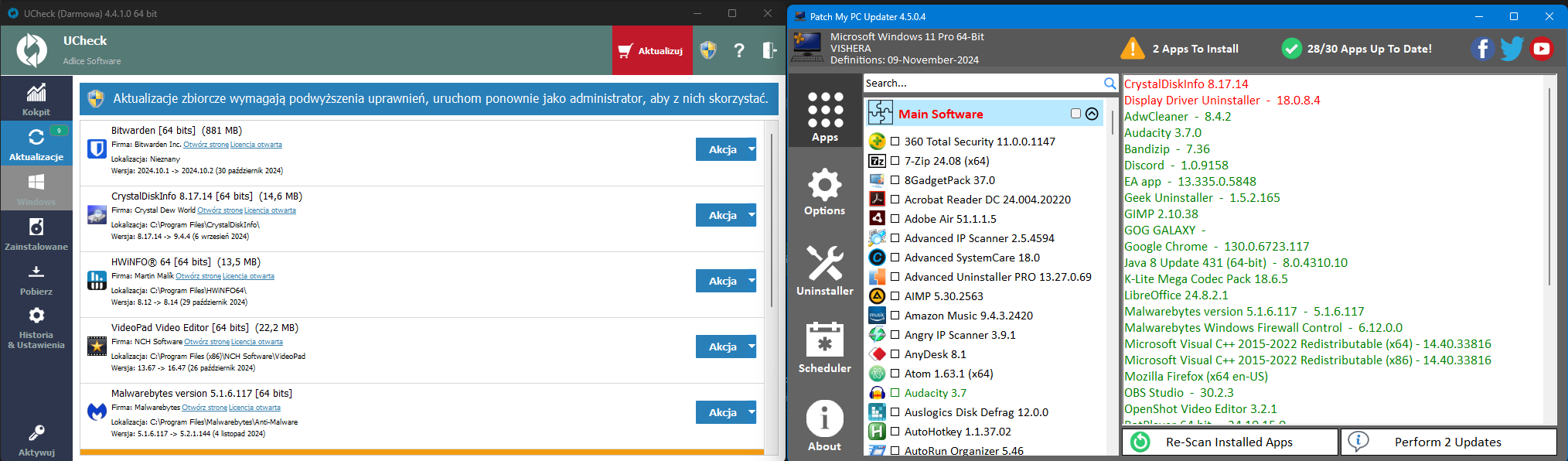
Task: Click the Search input field
Action: coord(983,84)
